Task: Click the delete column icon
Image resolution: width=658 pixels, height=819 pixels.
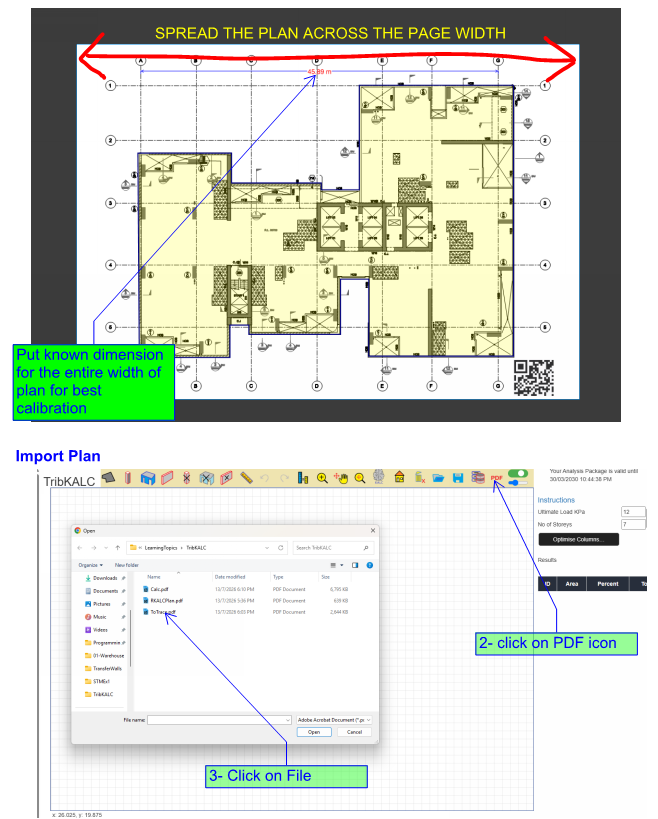Action: click(186, 477)
